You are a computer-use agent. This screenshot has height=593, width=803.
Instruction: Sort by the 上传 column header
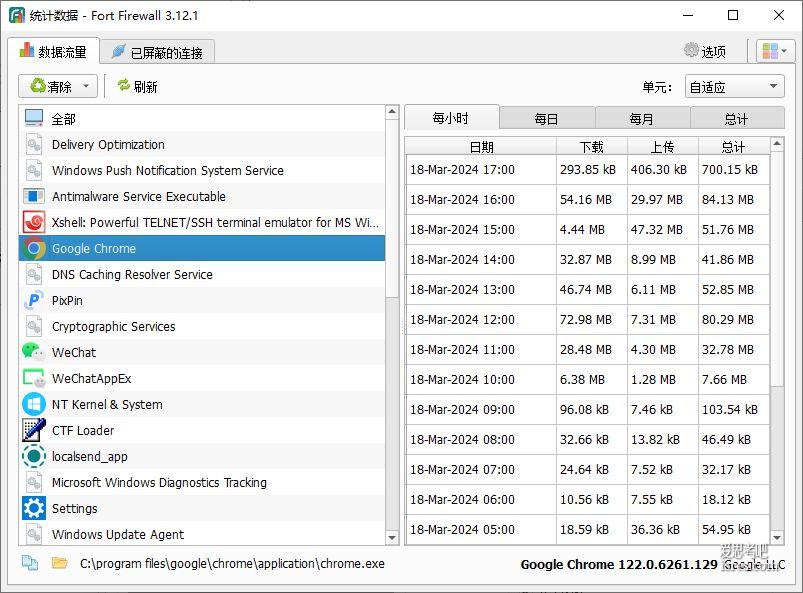point(663,146)
